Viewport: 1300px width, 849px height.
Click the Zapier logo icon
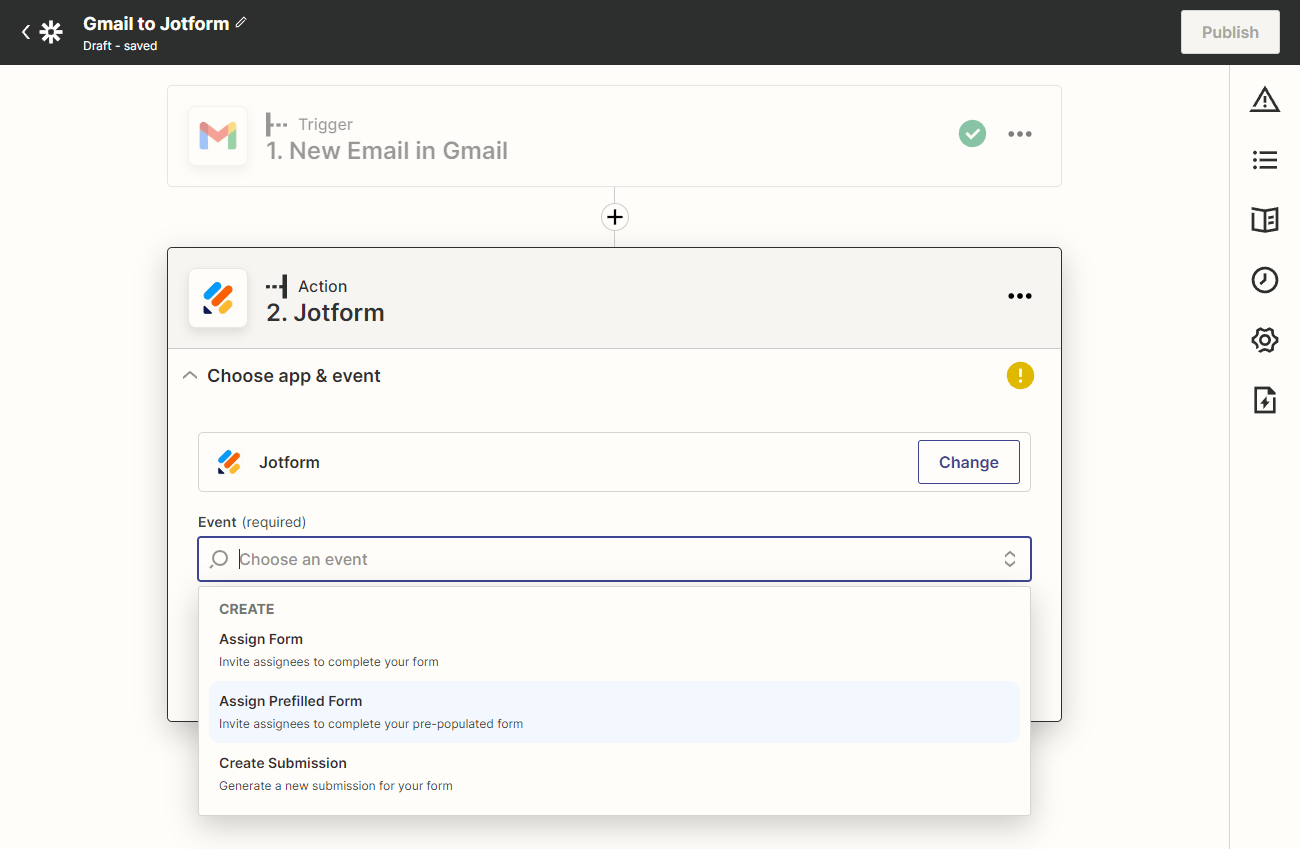coord(51,32)
